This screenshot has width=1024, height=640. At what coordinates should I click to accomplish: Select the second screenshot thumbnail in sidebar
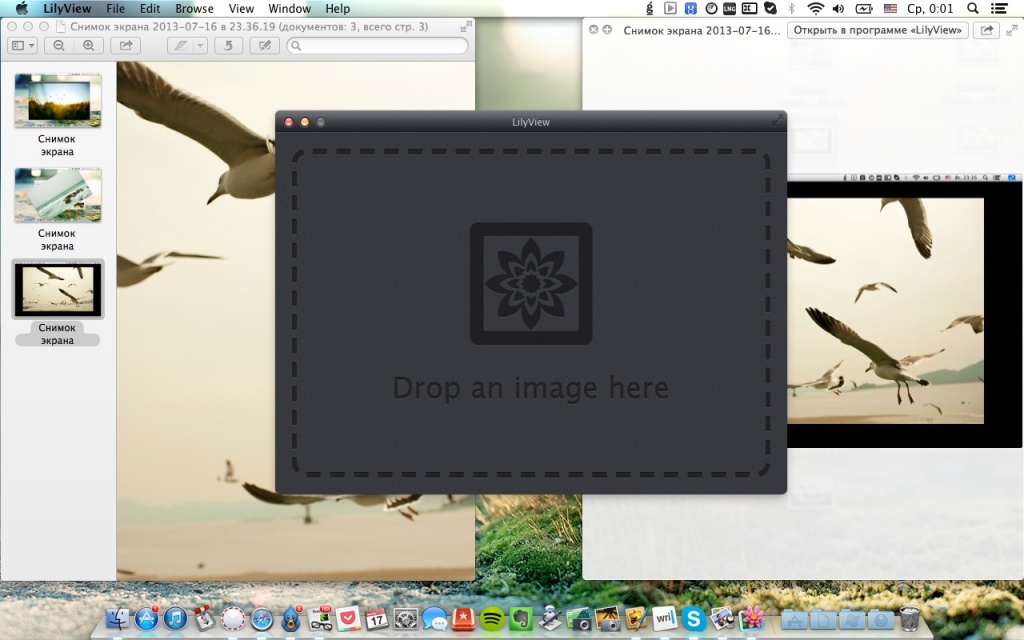click(x=57, y=195)
